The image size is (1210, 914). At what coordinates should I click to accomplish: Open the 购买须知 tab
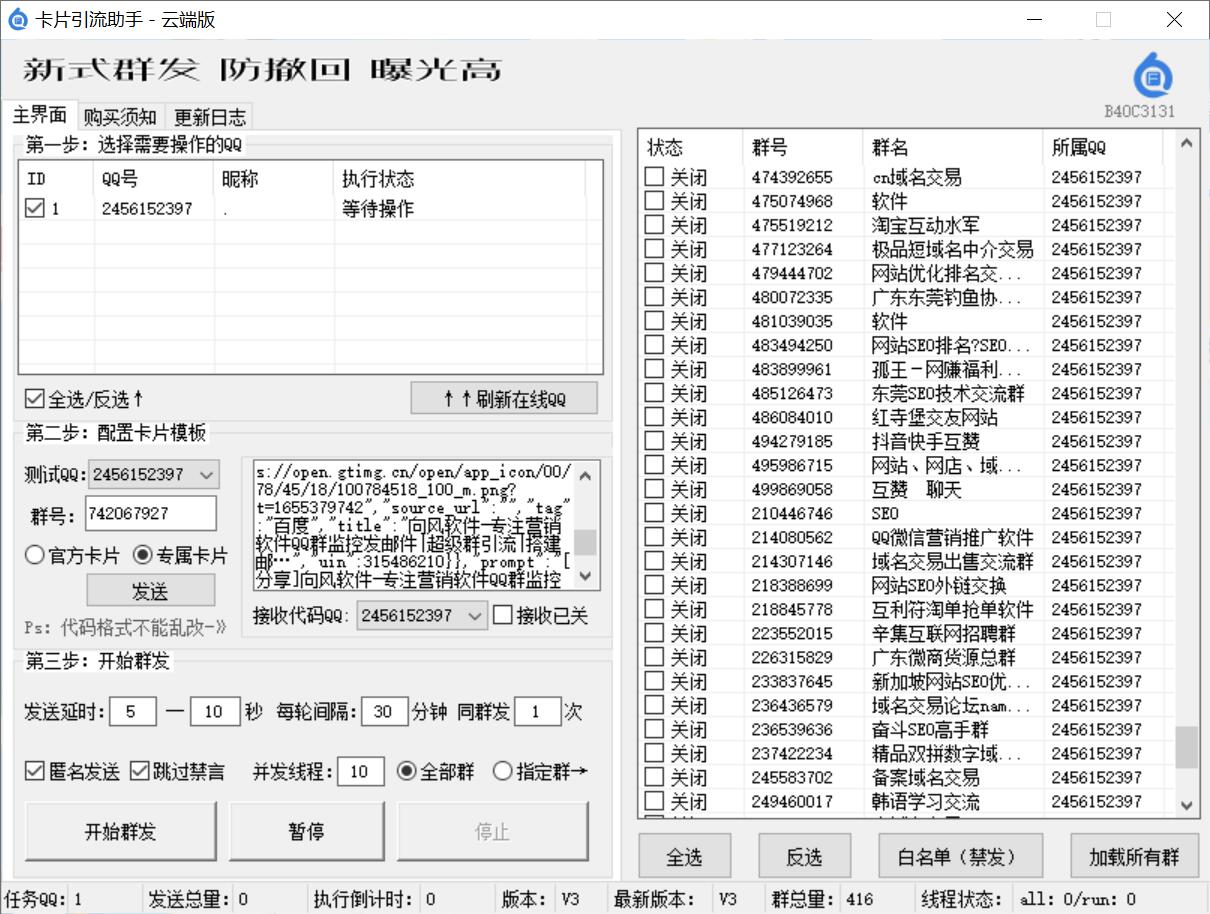coord(120,117)
